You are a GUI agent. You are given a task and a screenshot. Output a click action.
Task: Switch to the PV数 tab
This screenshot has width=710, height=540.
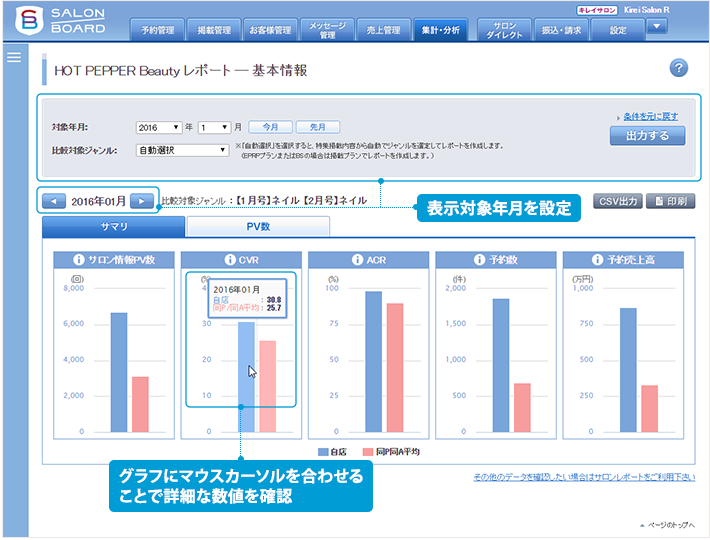coord(258,227)
